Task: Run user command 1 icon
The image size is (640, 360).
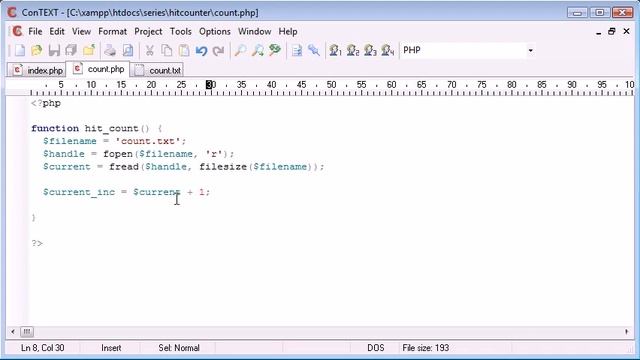Action: point(335,51)
